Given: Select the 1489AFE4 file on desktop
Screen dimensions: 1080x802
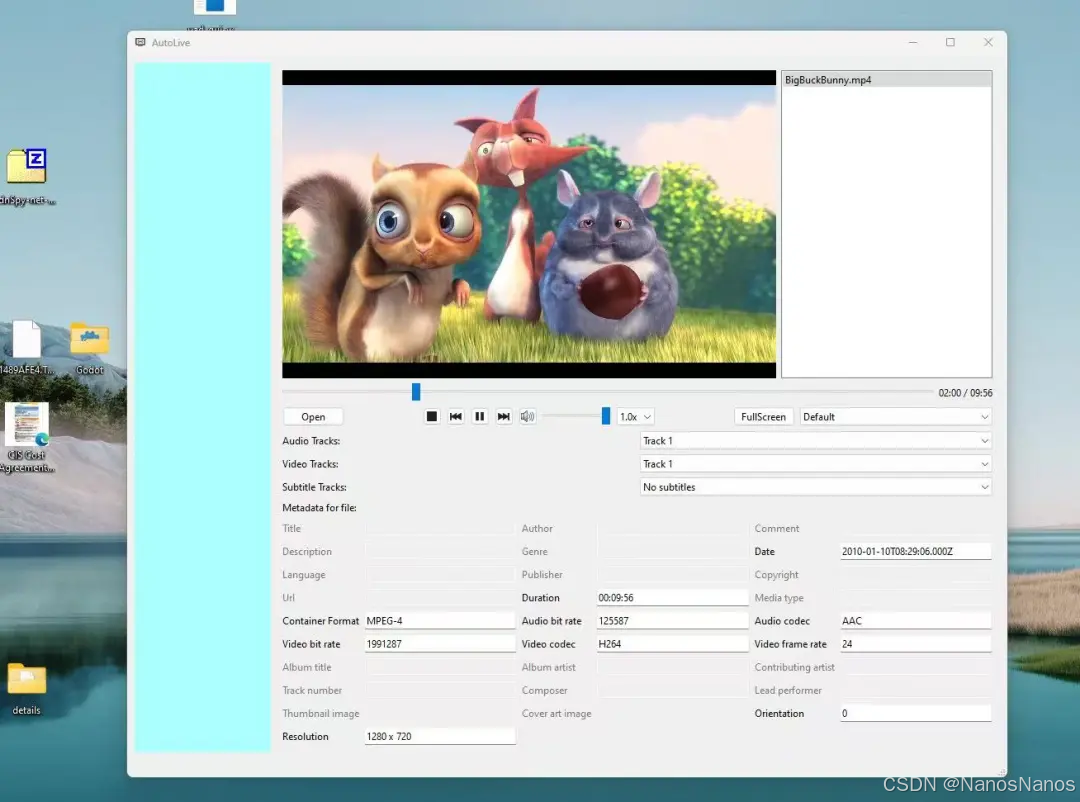Looking at the screenshot, I should pos(27,348).
